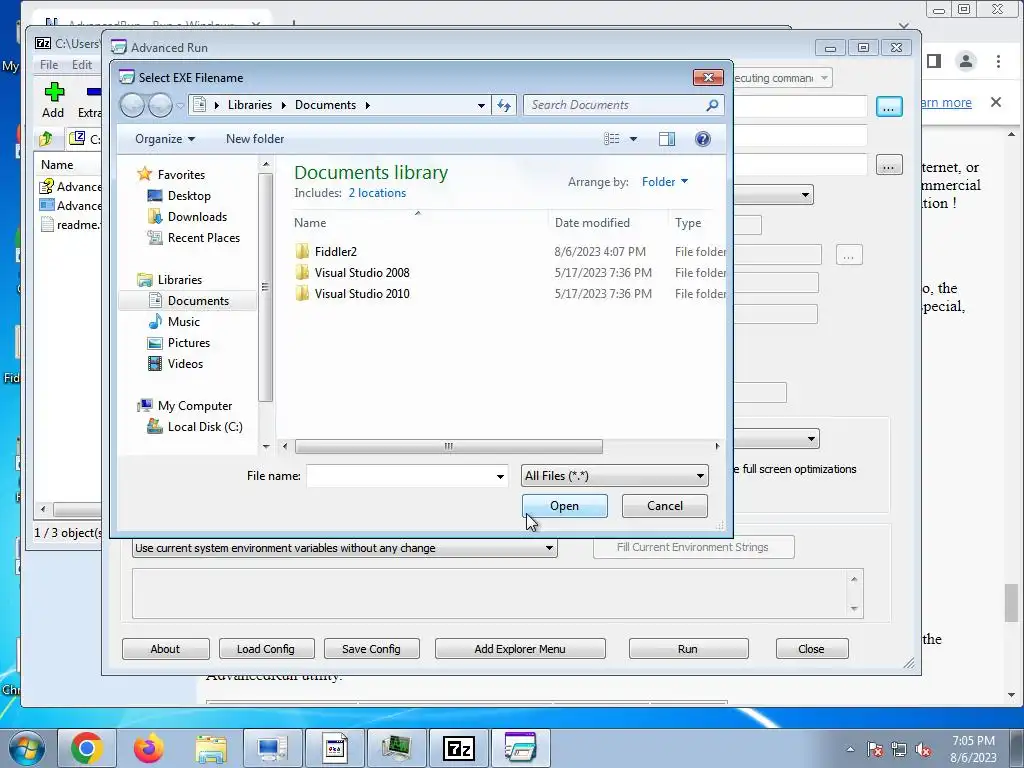Screen dimensions: 1024x768
Task: Click the Close button in Advanced Run
Action: (811, 648)
